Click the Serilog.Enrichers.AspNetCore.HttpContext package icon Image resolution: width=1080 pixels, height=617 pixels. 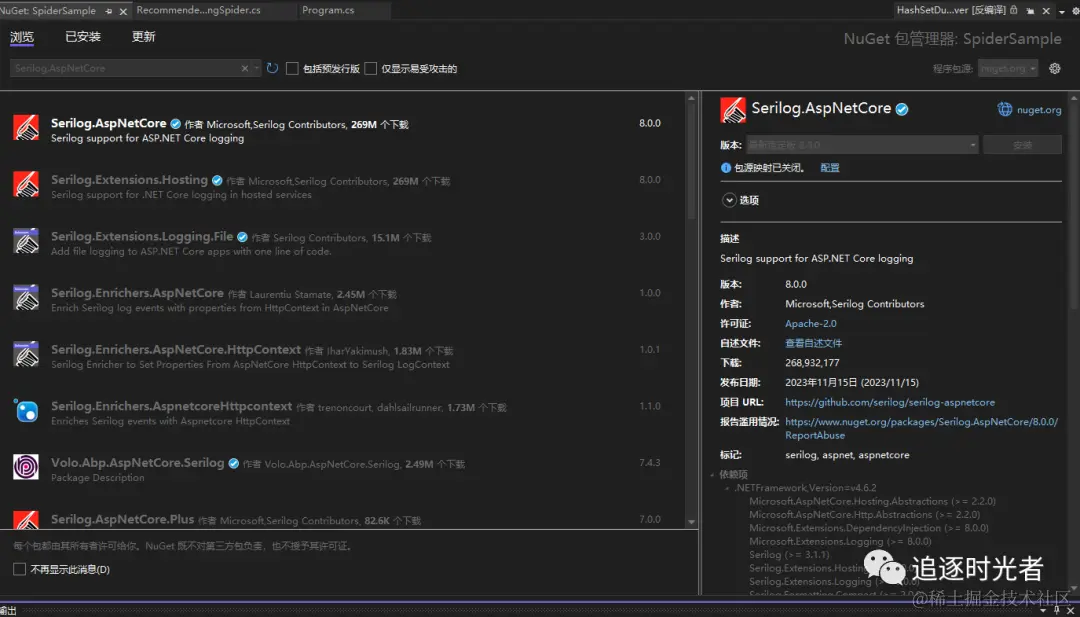coord(26,354)
